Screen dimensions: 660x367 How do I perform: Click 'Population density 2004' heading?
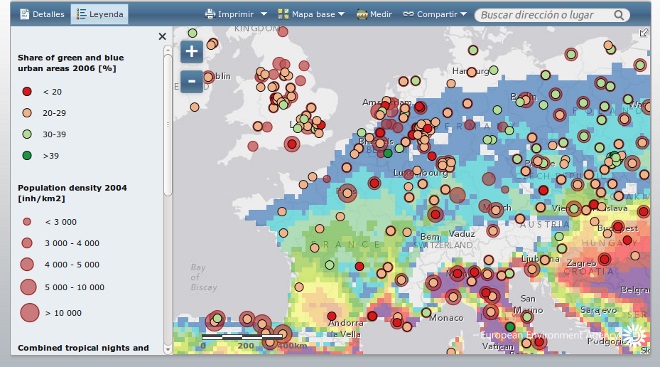click(x=72, y=193)
